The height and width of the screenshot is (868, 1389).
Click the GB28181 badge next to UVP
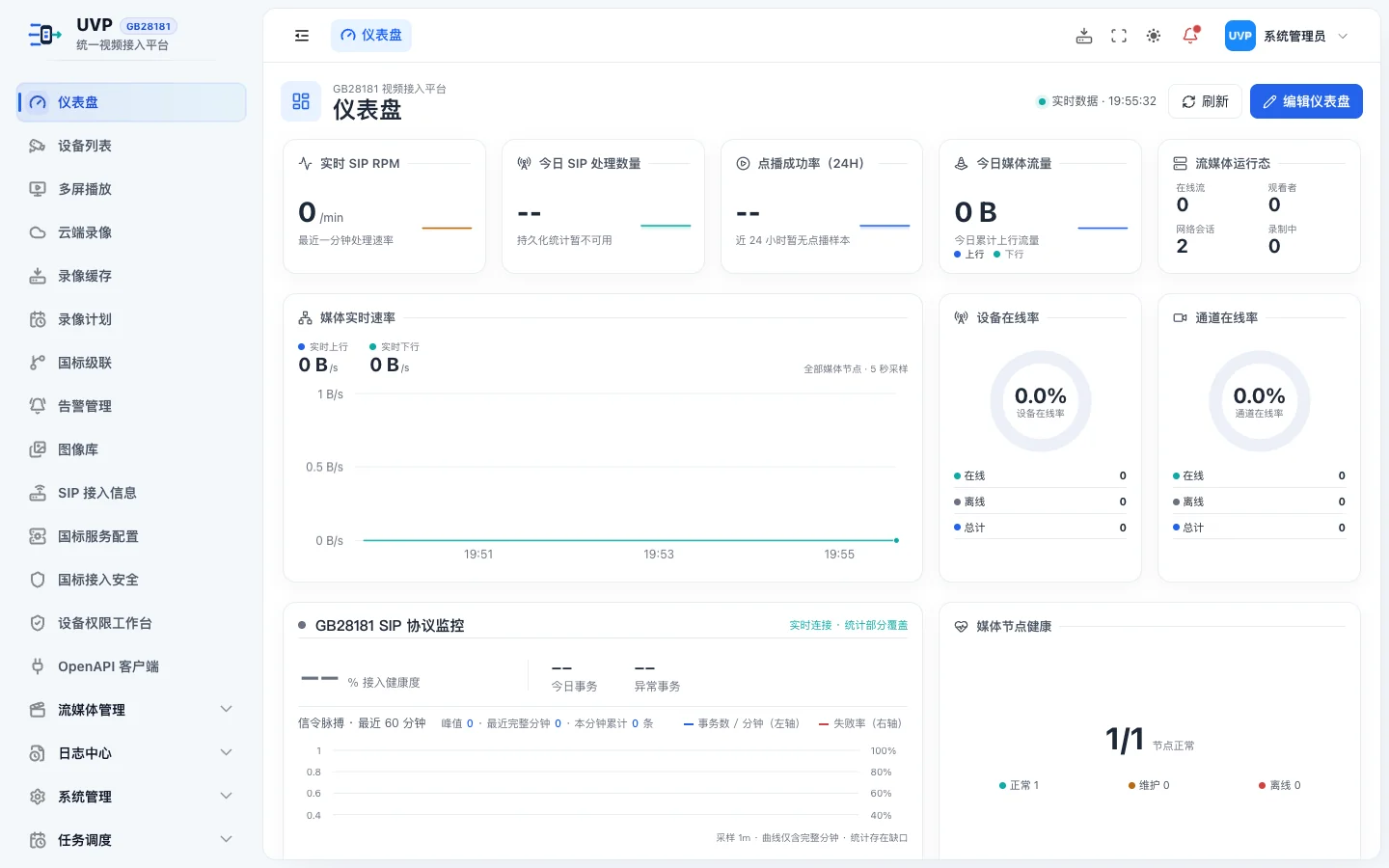pyautogui.click(x=149, y=26)
